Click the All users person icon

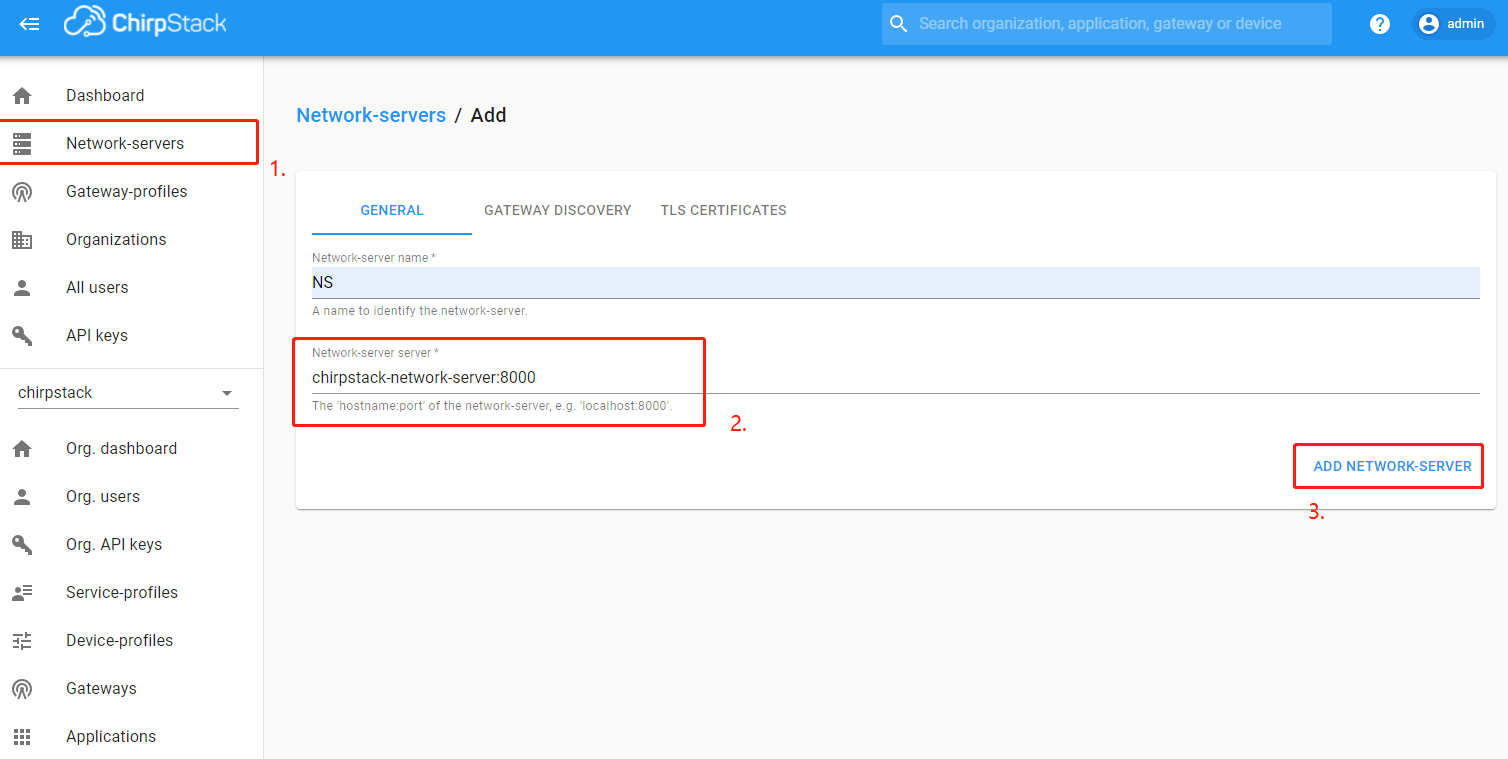click(x=22, y=288)
